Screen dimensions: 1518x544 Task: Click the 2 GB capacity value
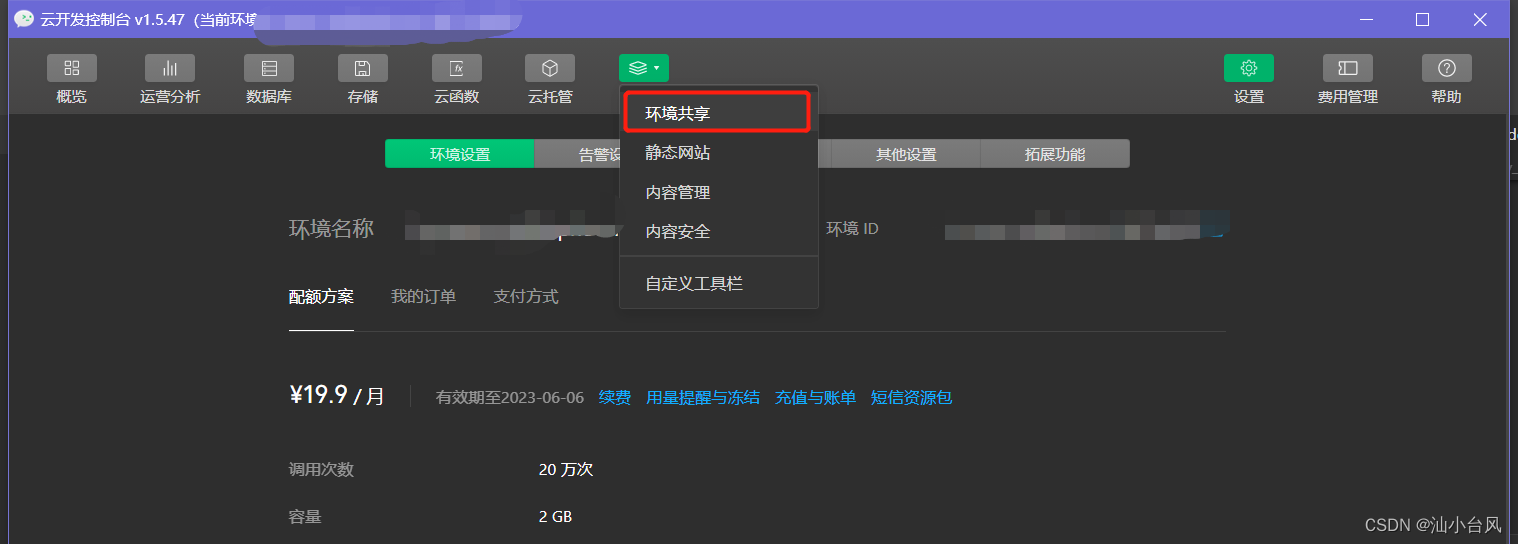pyautogui.click(x=555, y=517)
